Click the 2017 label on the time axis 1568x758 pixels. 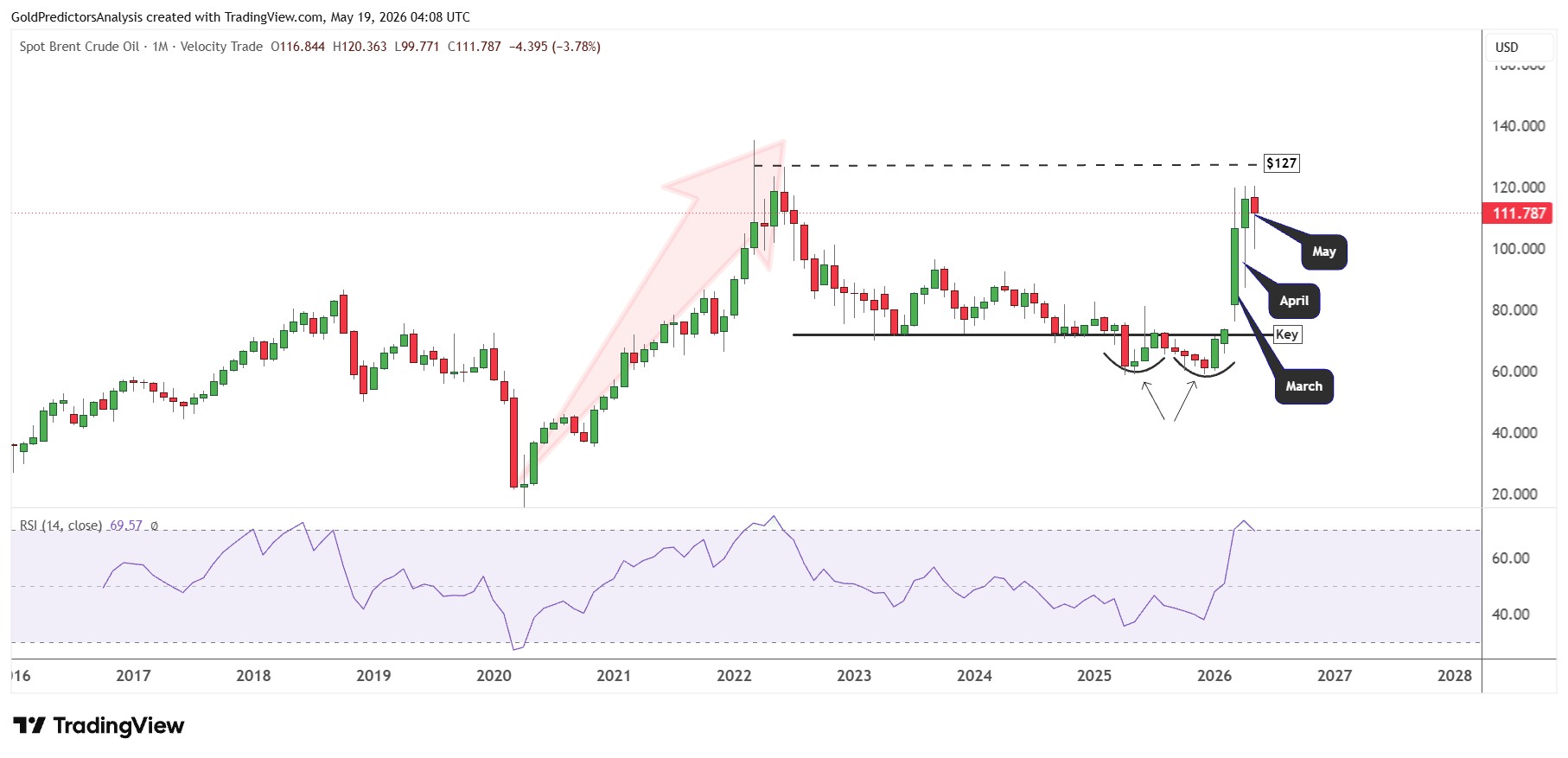133,676
